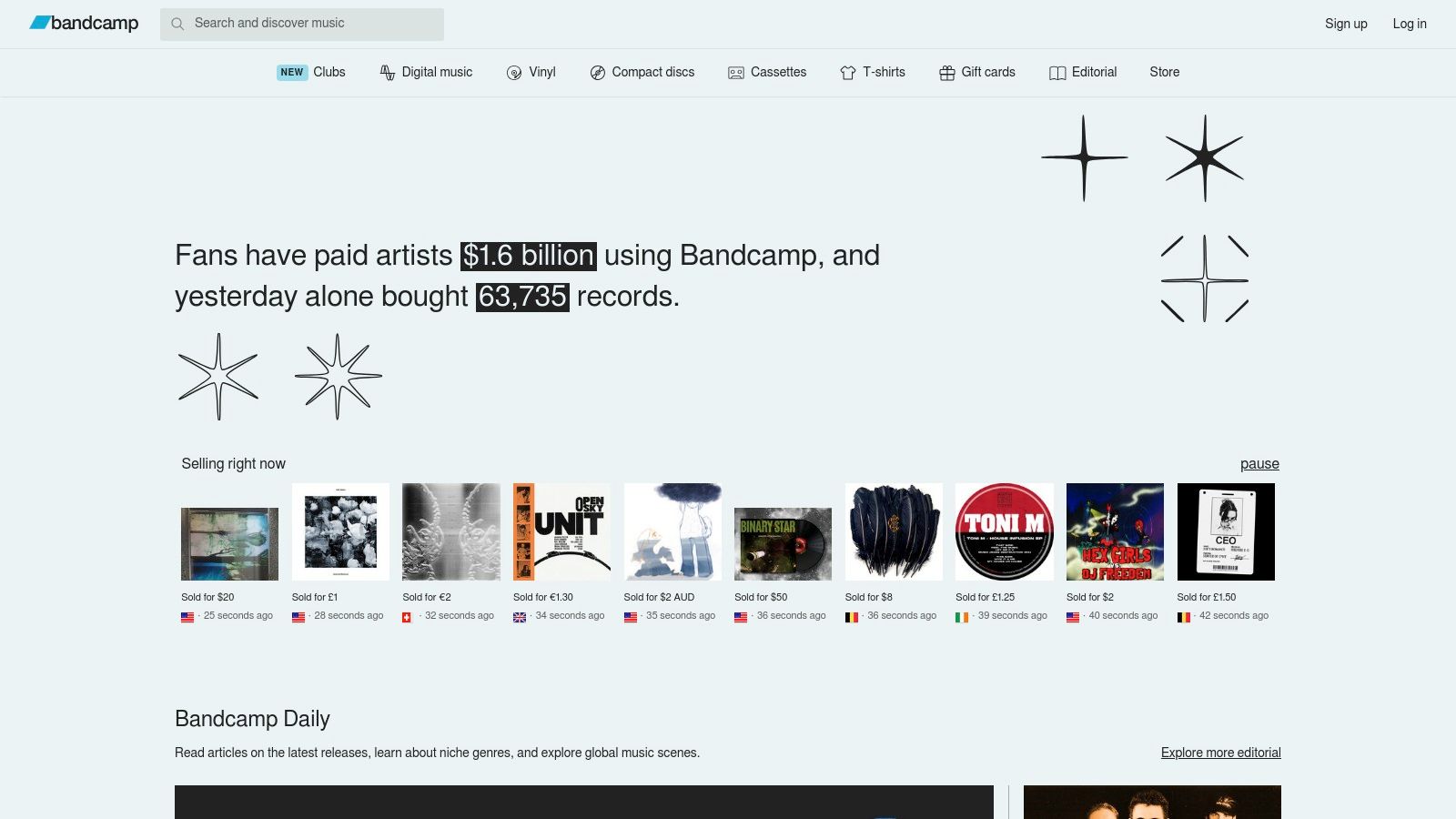Select the Digital music category icon
Image resolution: width=1456 pixels, height=819 pixels.
point(388,72)
